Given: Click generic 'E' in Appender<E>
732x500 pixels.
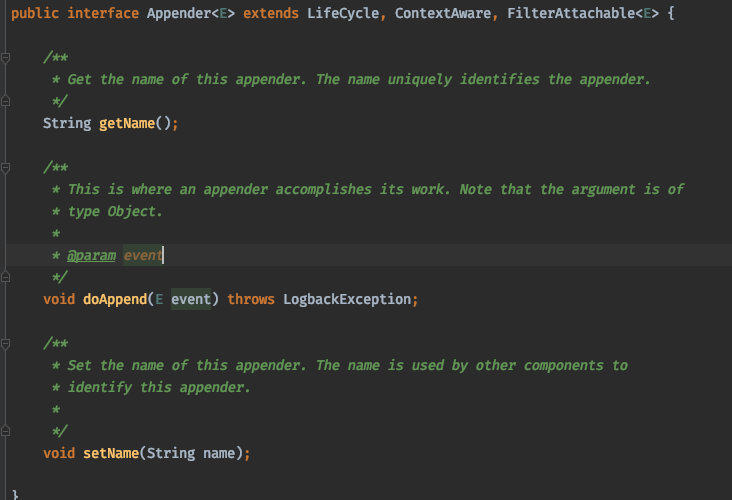Looking at the screenshot, I should tap(223, 14).
